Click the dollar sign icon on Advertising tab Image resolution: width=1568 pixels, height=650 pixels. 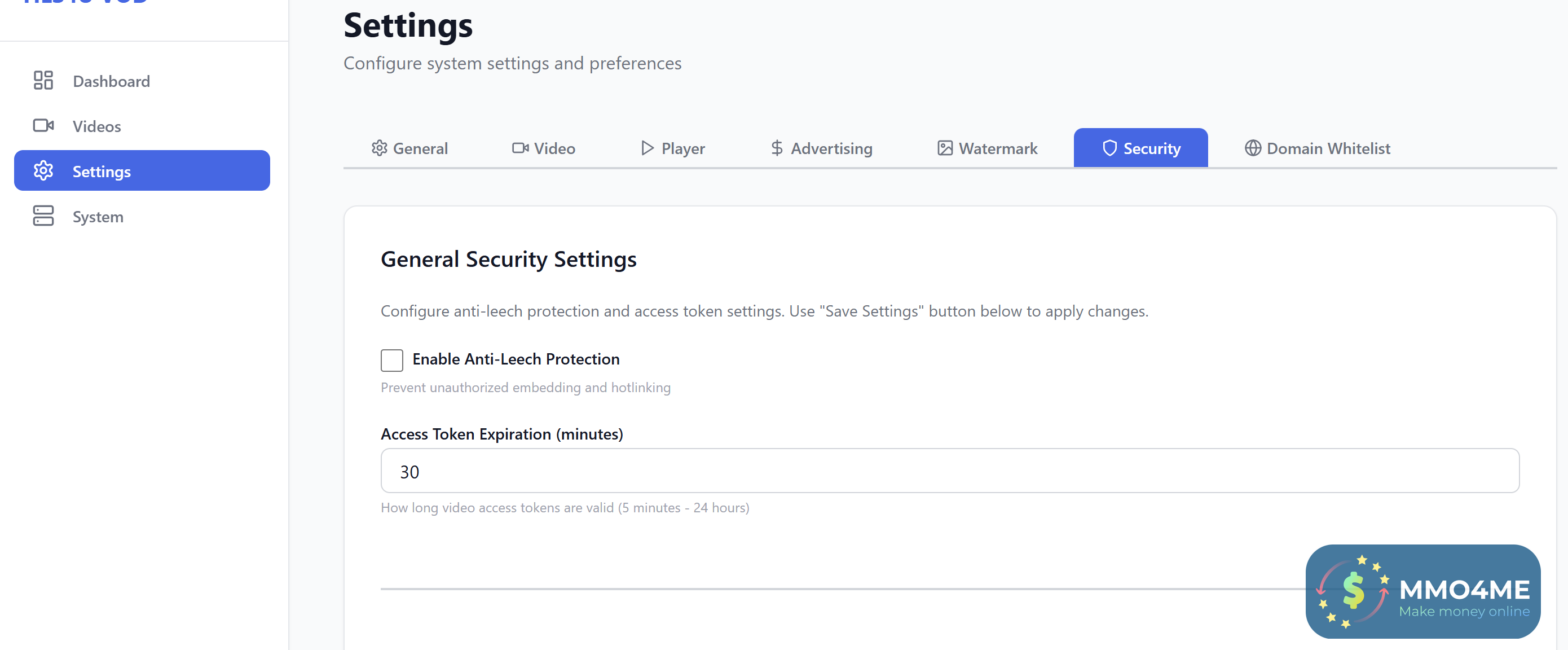click(x=777, y=148)
